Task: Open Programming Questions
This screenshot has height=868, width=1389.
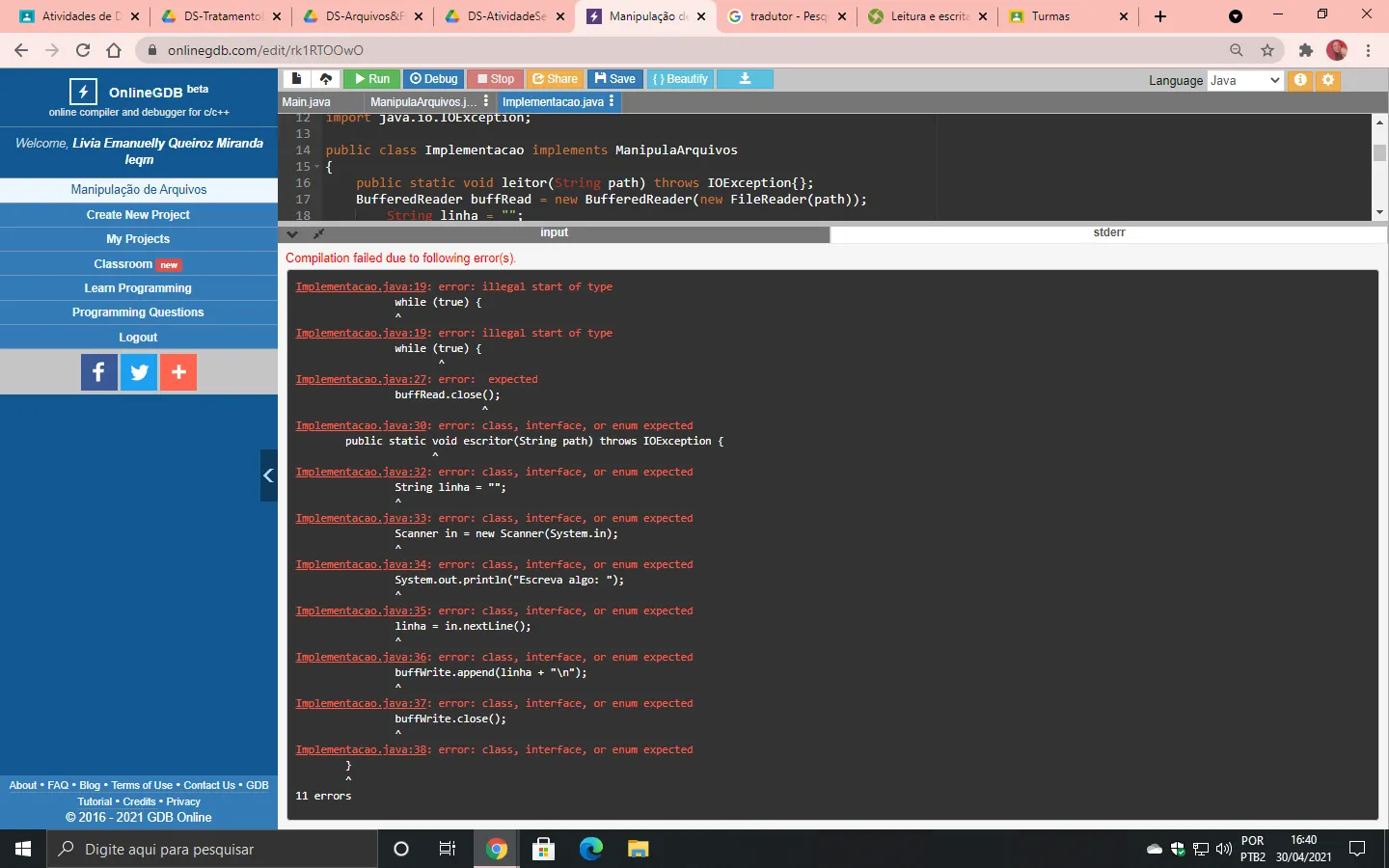Action: pyautogui.click(x=139, y=312)
